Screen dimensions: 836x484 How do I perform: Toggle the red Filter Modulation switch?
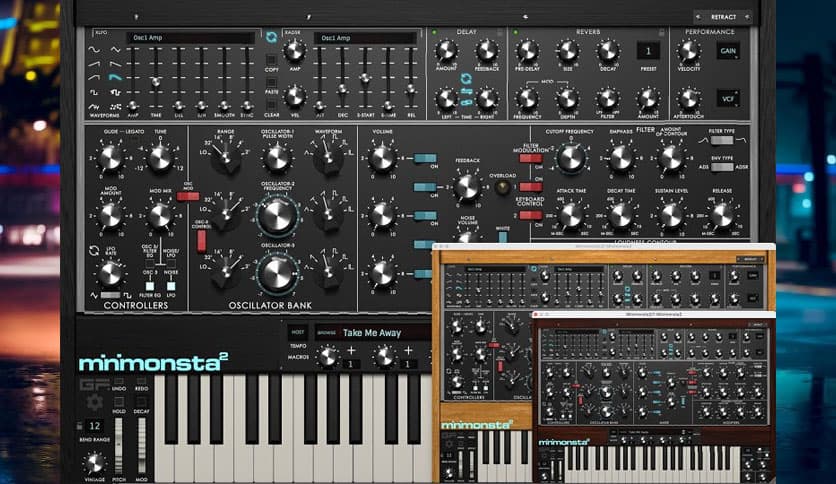click(x=530, y=158)
